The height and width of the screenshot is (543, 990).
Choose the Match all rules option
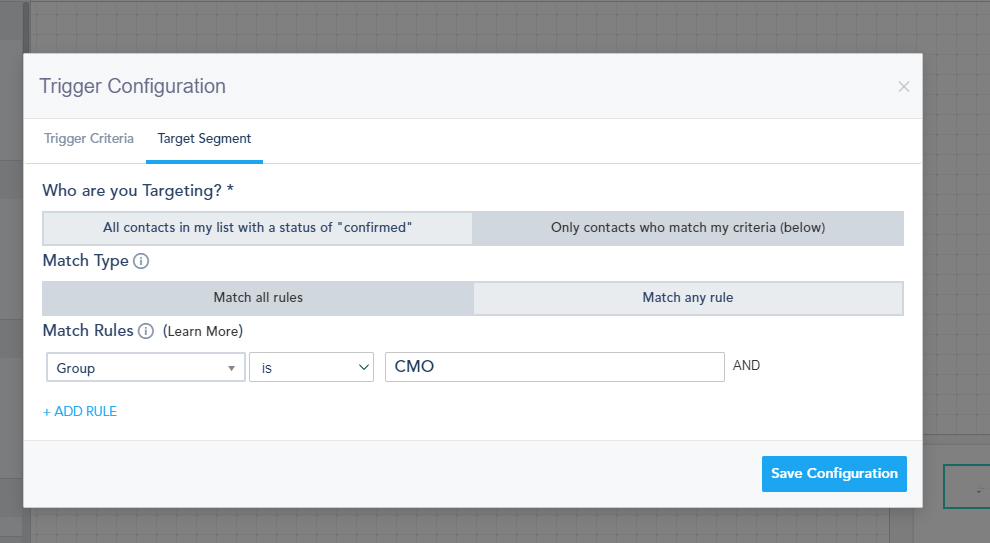coord(257,298)
